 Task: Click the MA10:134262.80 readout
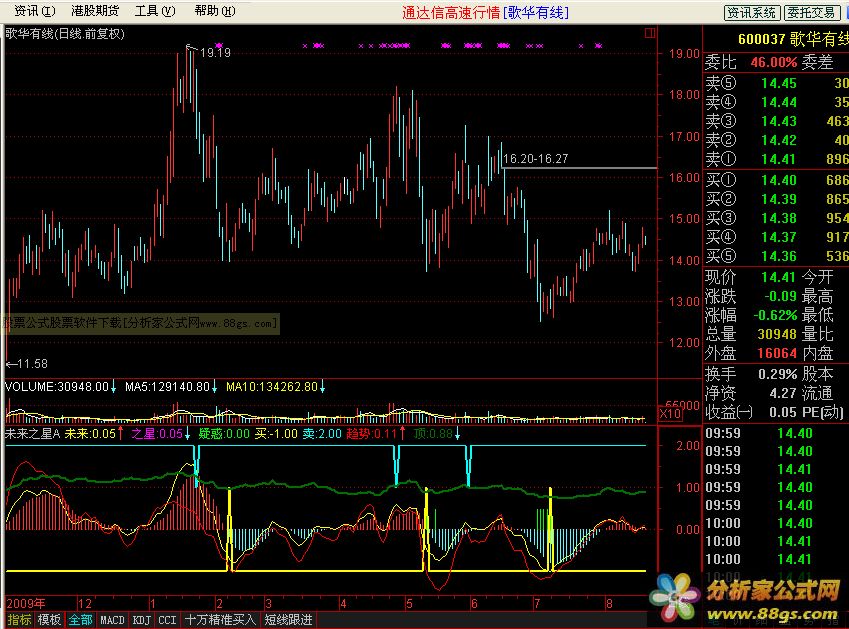point(272,386)
